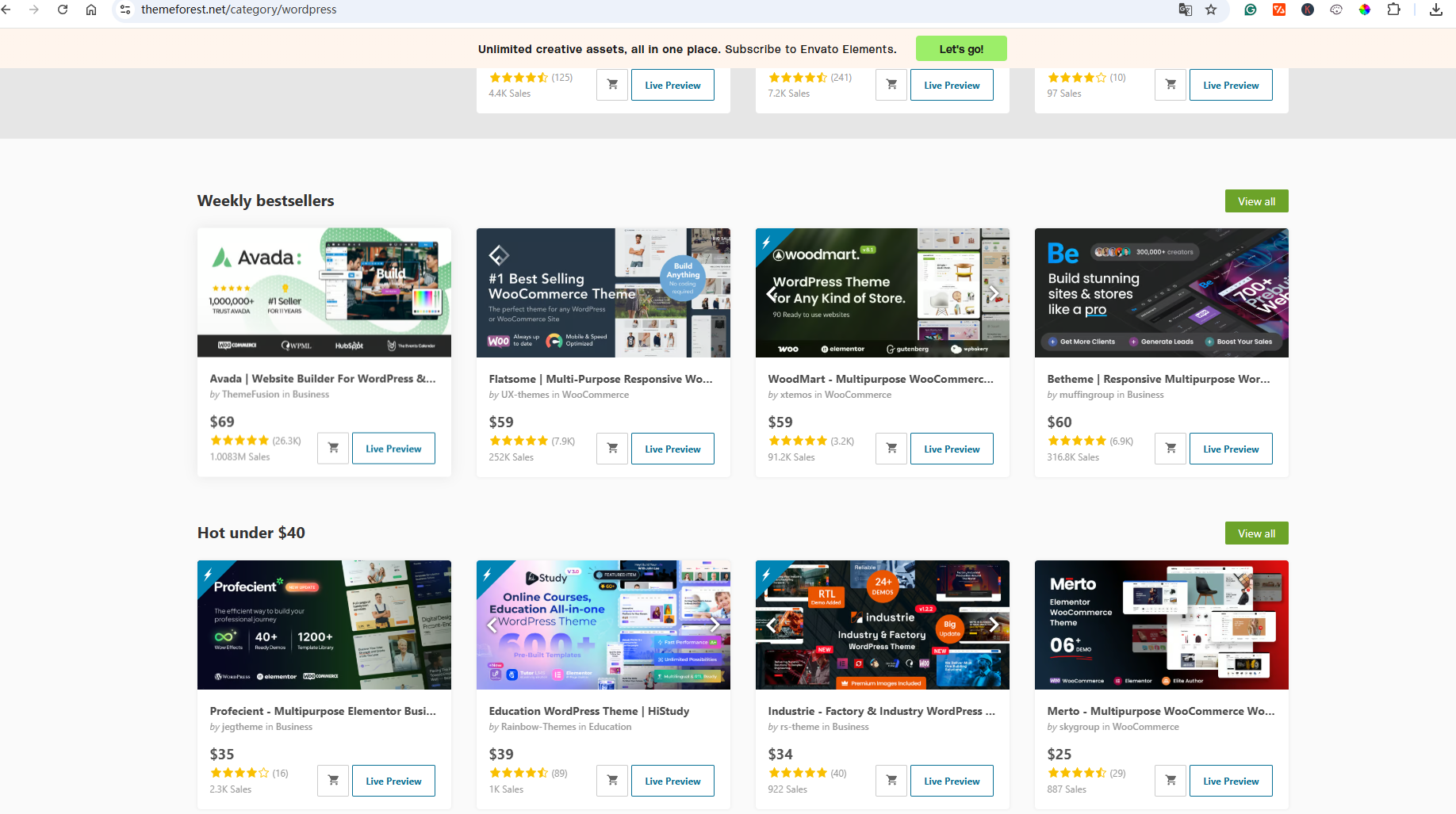
Task: Open Education category link under HiStudy
Action: (x=610, y=727)
